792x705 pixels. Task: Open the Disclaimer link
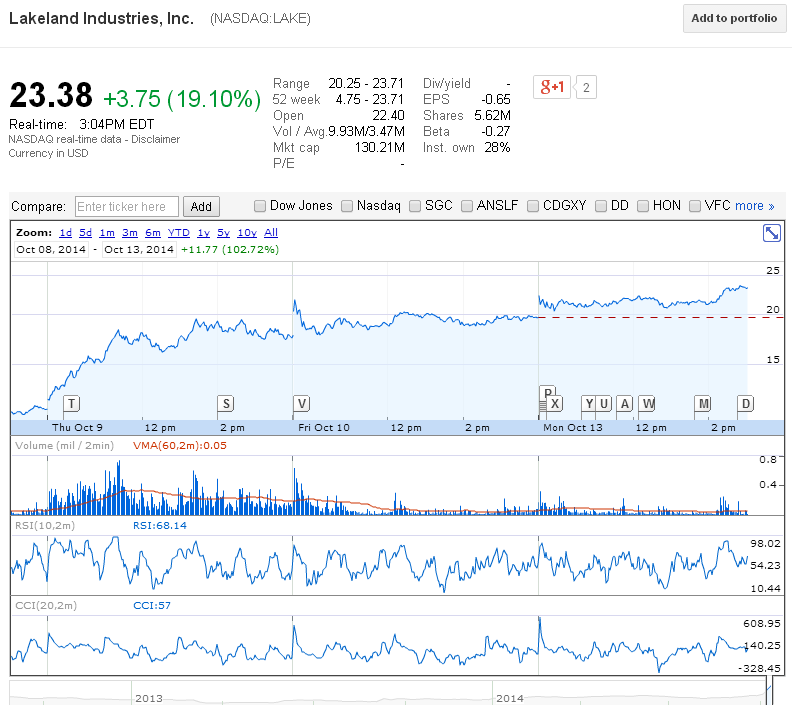point(156,139)
